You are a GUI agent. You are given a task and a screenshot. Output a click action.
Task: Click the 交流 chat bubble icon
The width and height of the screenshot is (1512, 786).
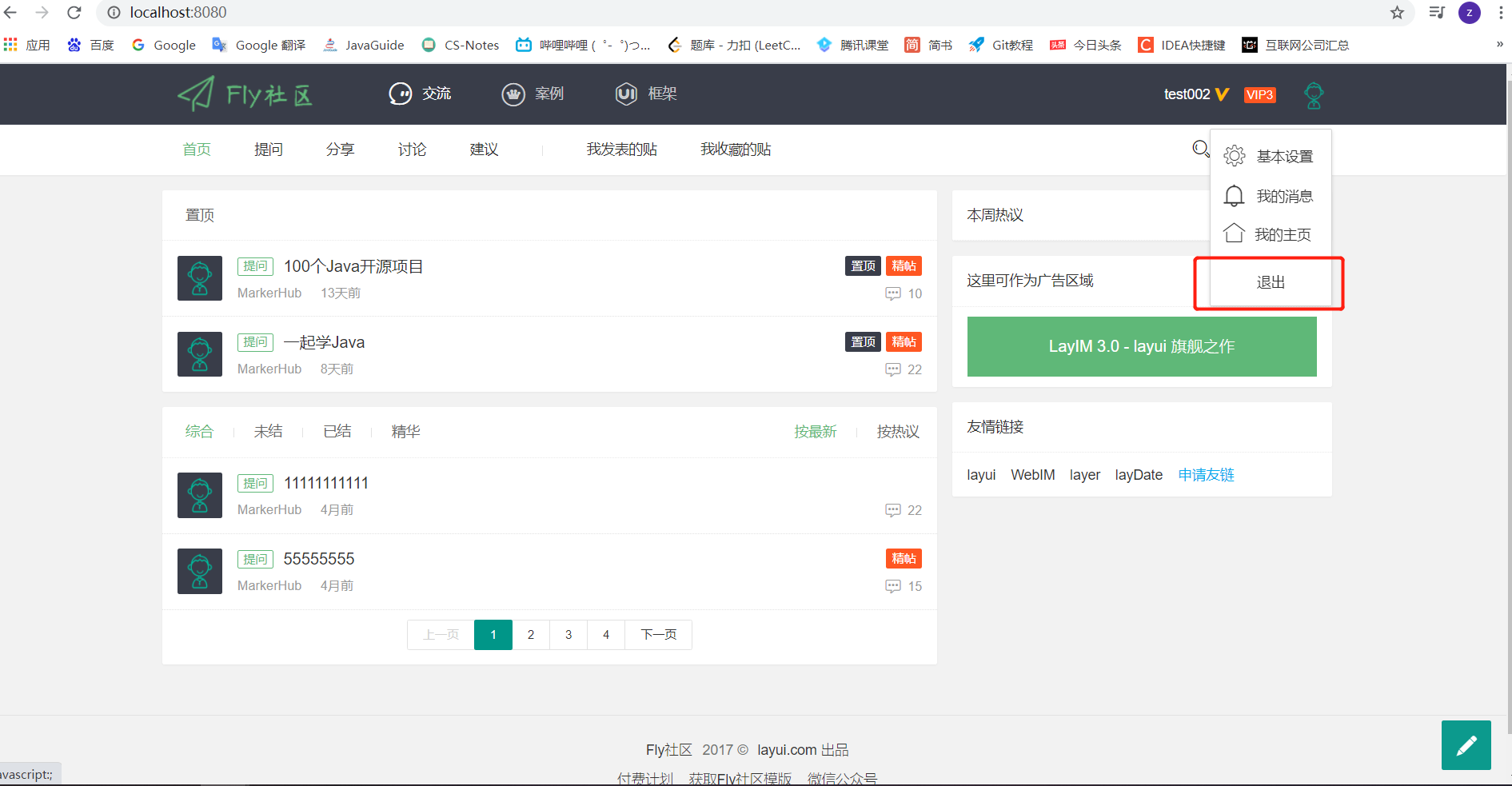(x=400, y=94)
